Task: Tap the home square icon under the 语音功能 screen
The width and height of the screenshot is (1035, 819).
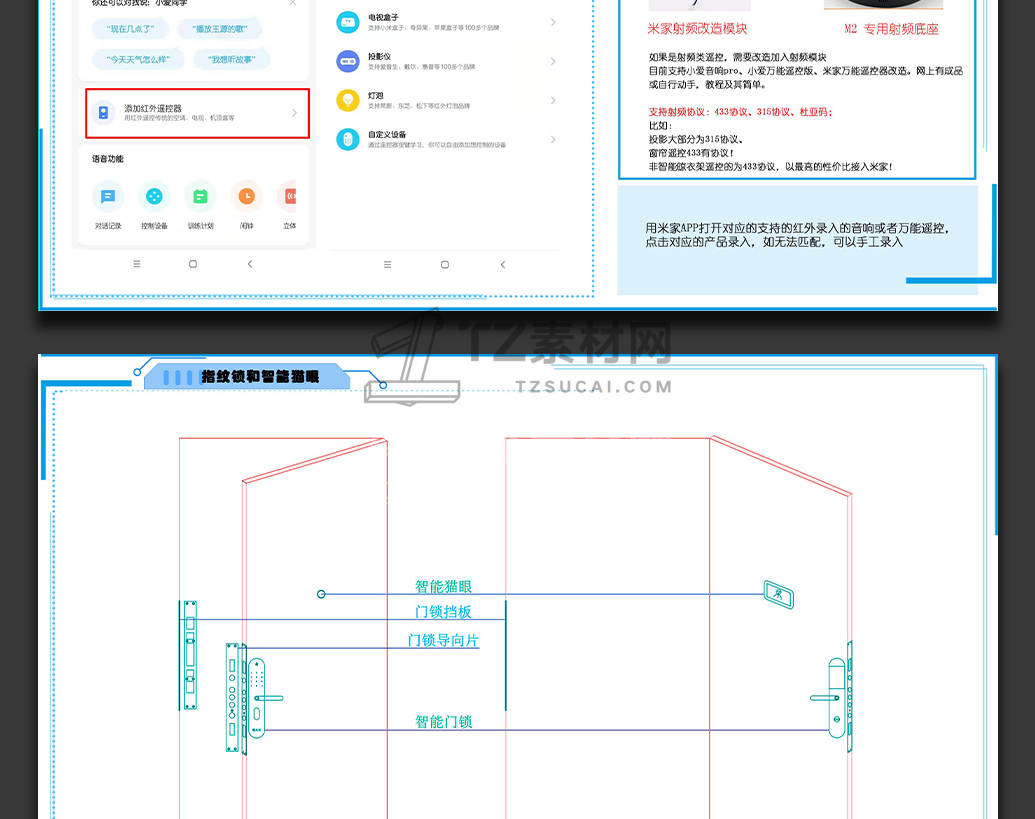Action: pos(193,264)
